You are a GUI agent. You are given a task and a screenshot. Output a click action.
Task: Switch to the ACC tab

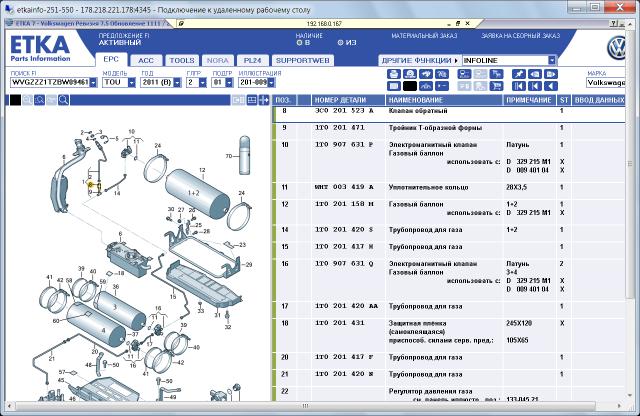(146, 60)
